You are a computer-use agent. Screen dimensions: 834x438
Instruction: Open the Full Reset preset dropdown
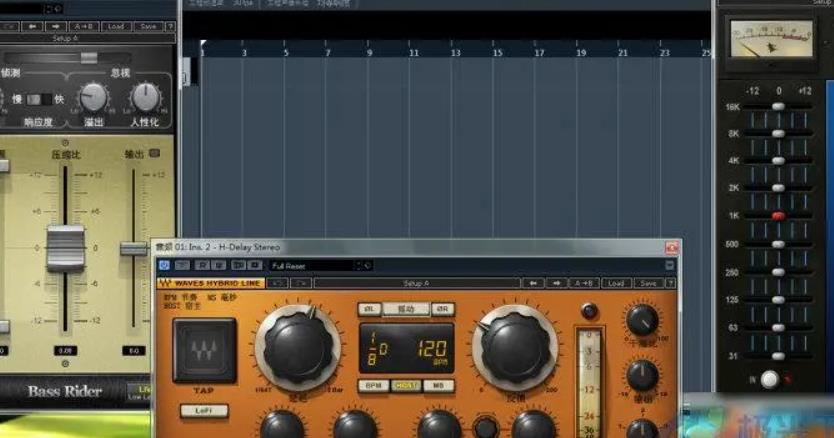[x=321, y=265]
